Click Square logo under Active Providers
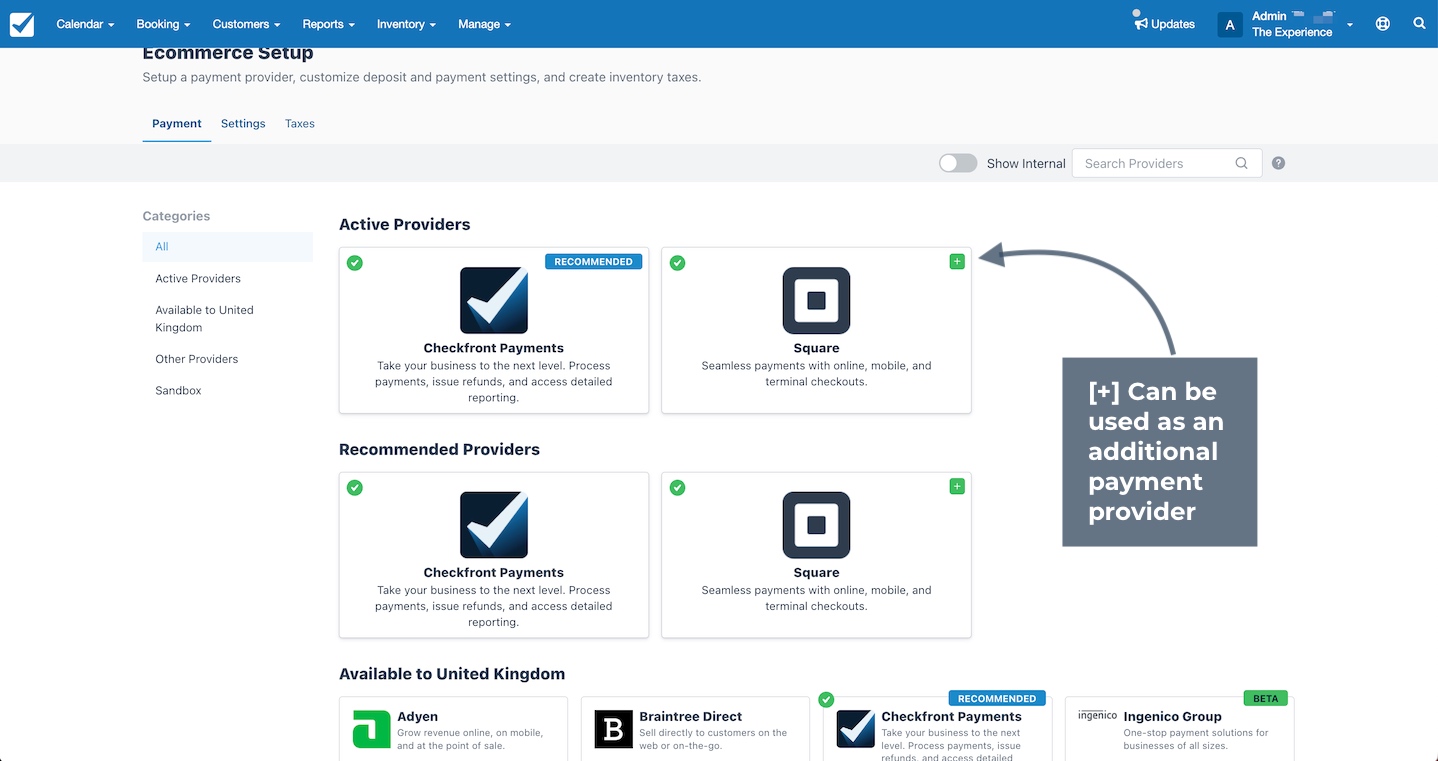This screenshot has height=761, width=1438. point(816,300)
